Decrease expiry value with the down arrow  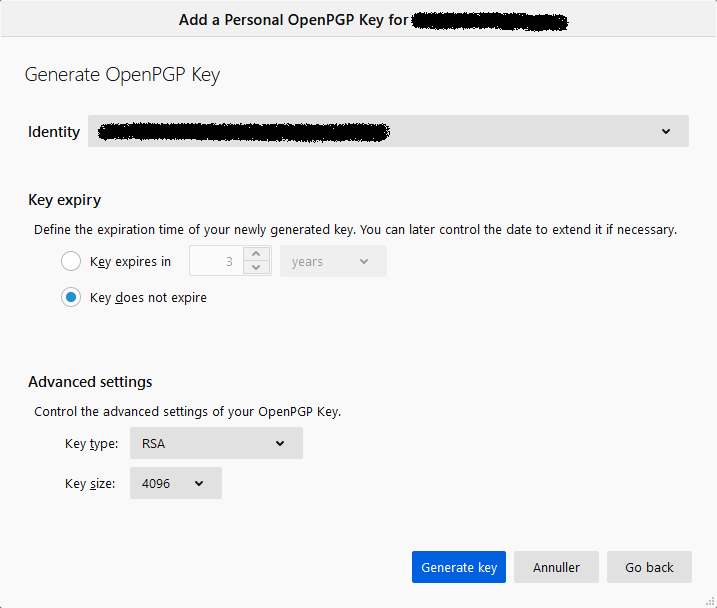pyautogui.click(x=257, y=268)
